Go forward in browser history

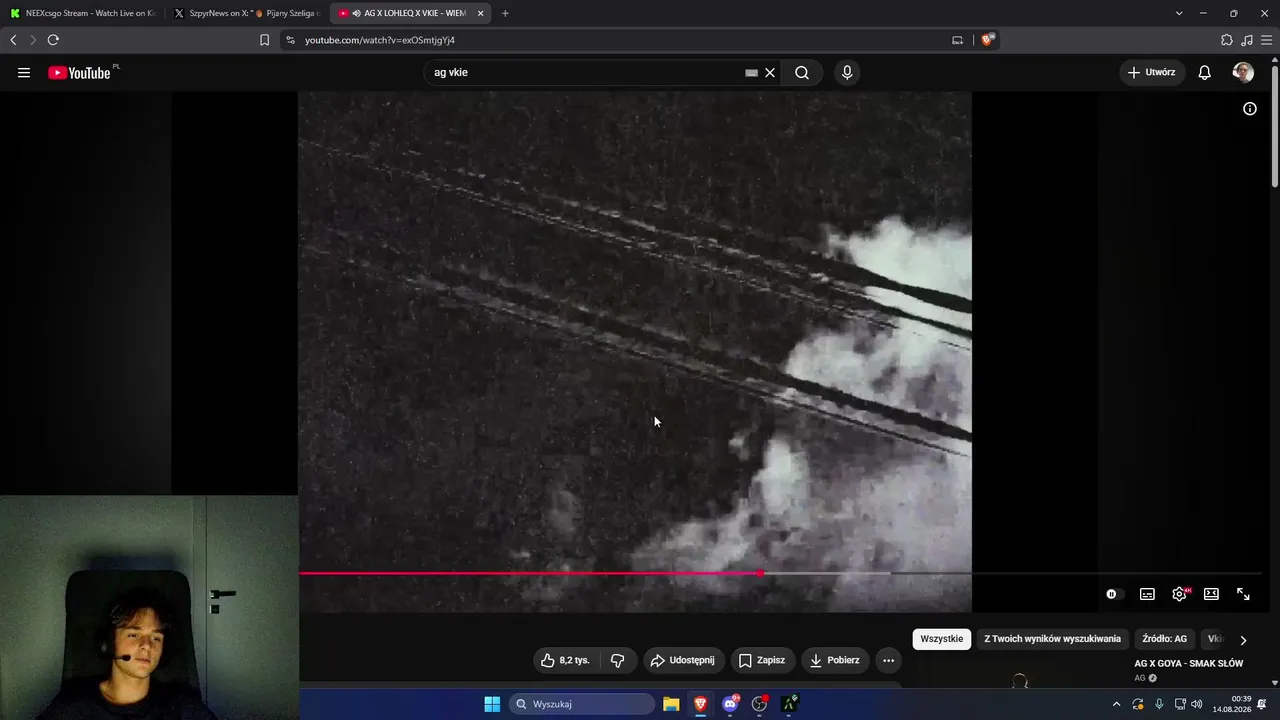(33, 40)
